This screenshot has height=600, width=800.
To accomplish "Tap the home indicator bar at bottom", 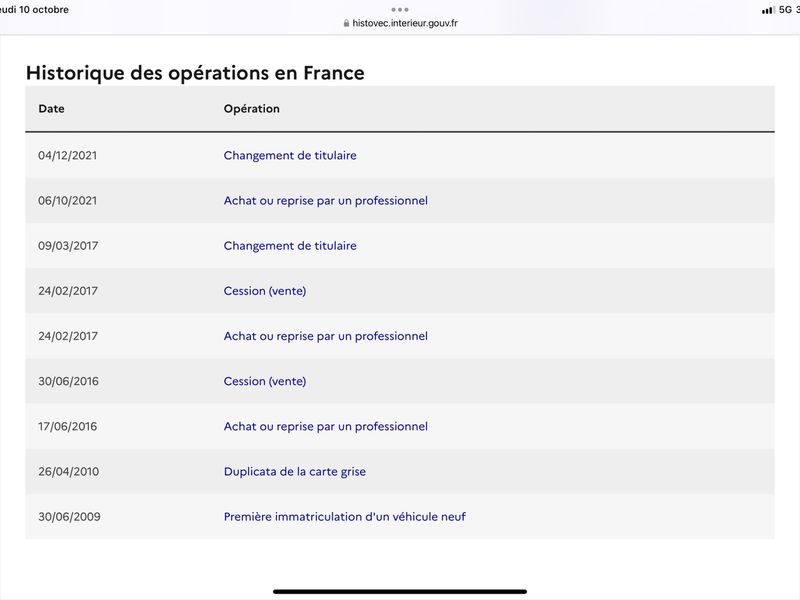I will (399, 591).
